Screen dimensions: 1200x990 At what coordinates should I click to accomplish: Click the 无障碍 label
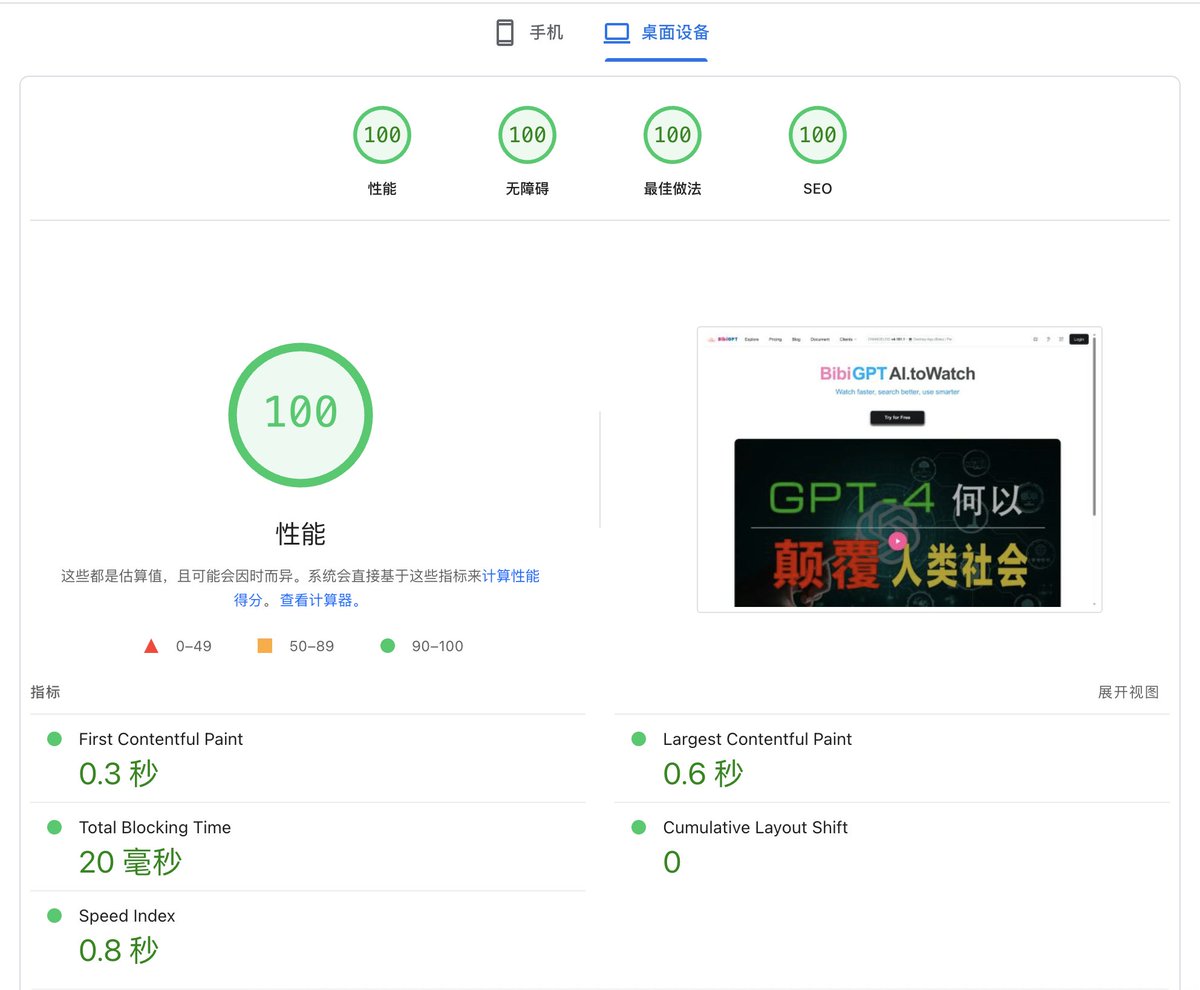pos(527,188)
